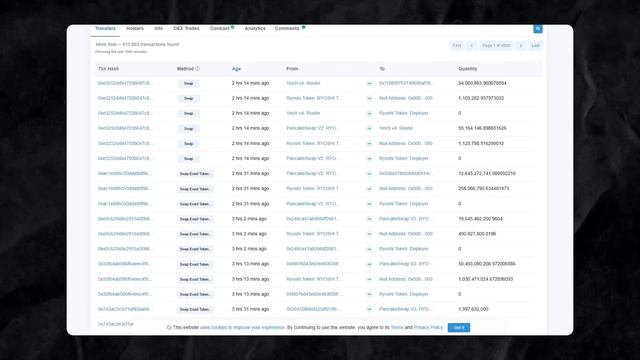Open Txn Hash in the 12,645,272,741.089592216 row
The image size is (640, 360).
tap(125, 173)
